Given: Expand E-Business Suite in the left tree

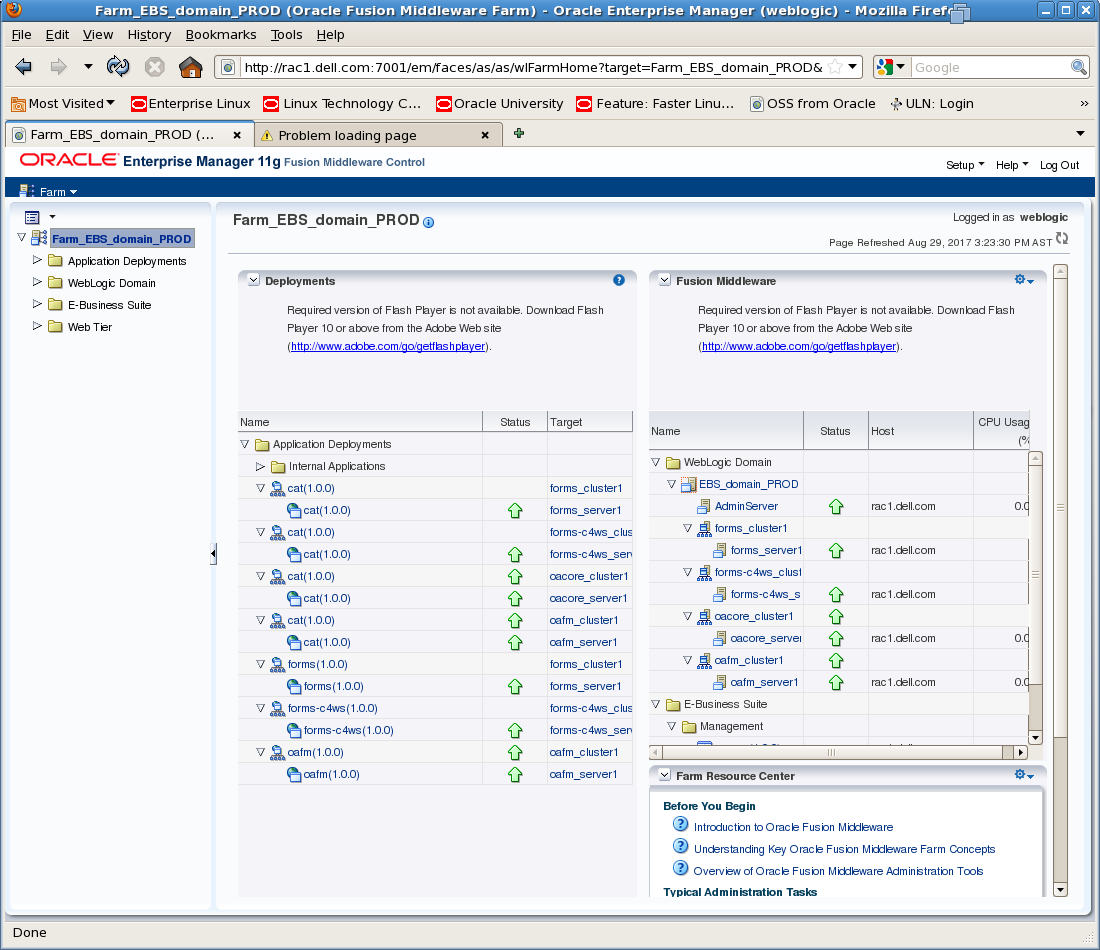Looking at the screenshot, I should tap(37, 304).
